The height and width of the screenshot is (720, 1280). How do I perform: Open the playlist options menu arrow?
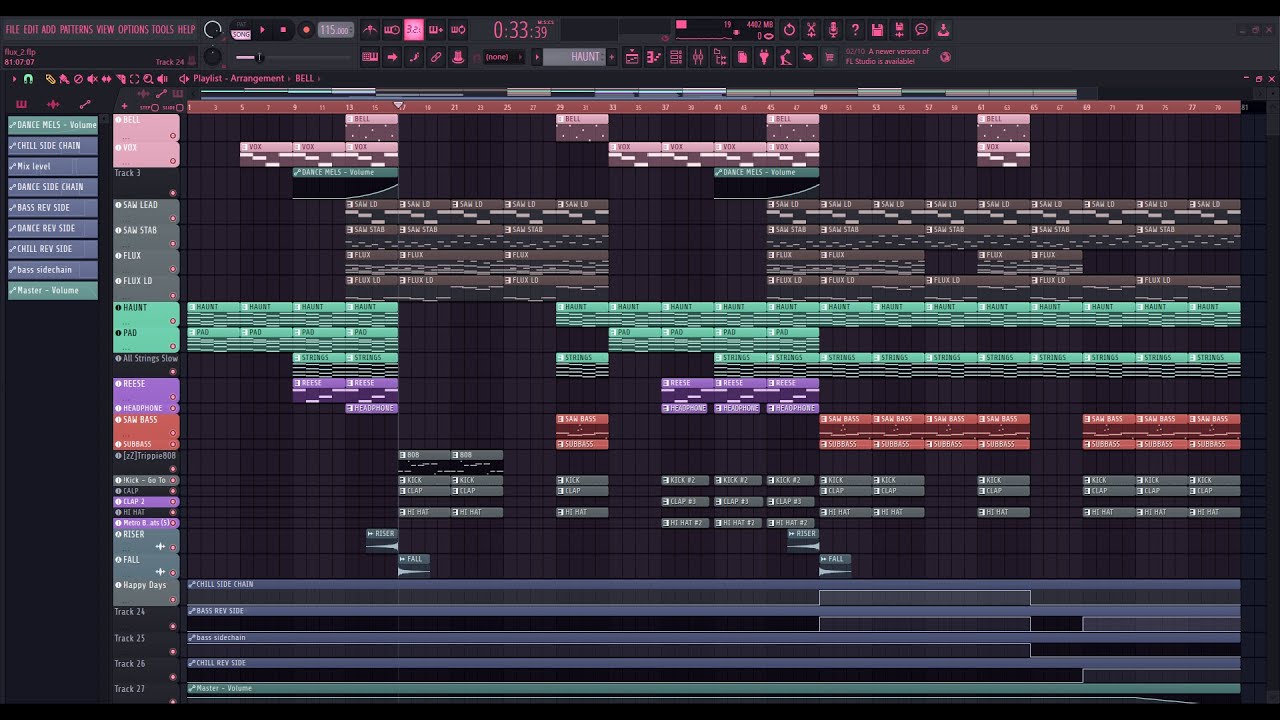[x=14, y=79]
